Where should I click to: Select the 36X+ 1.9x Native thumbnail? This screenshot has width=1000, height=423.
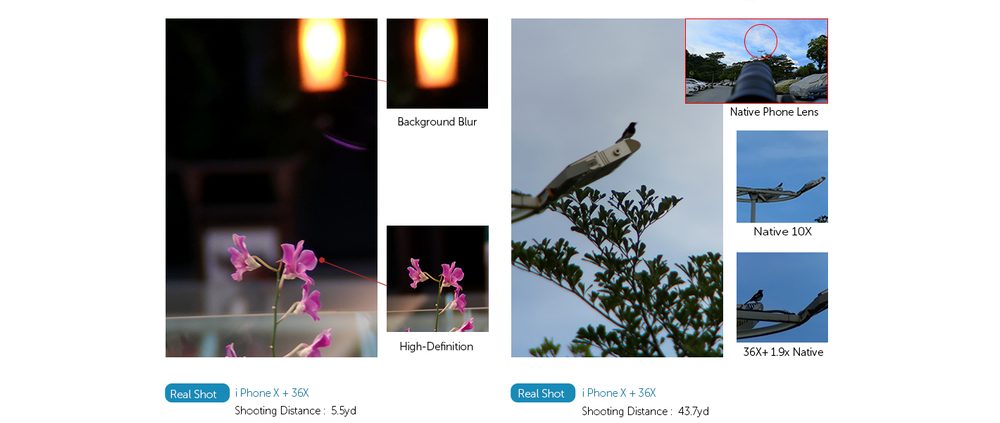782,297
